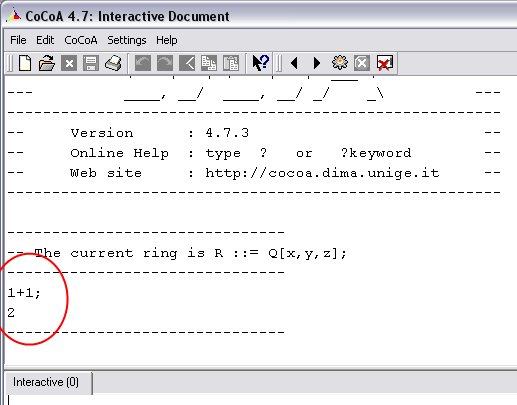Click the Undo arrow icon
The image size is (517, 405).
(143, 63)
